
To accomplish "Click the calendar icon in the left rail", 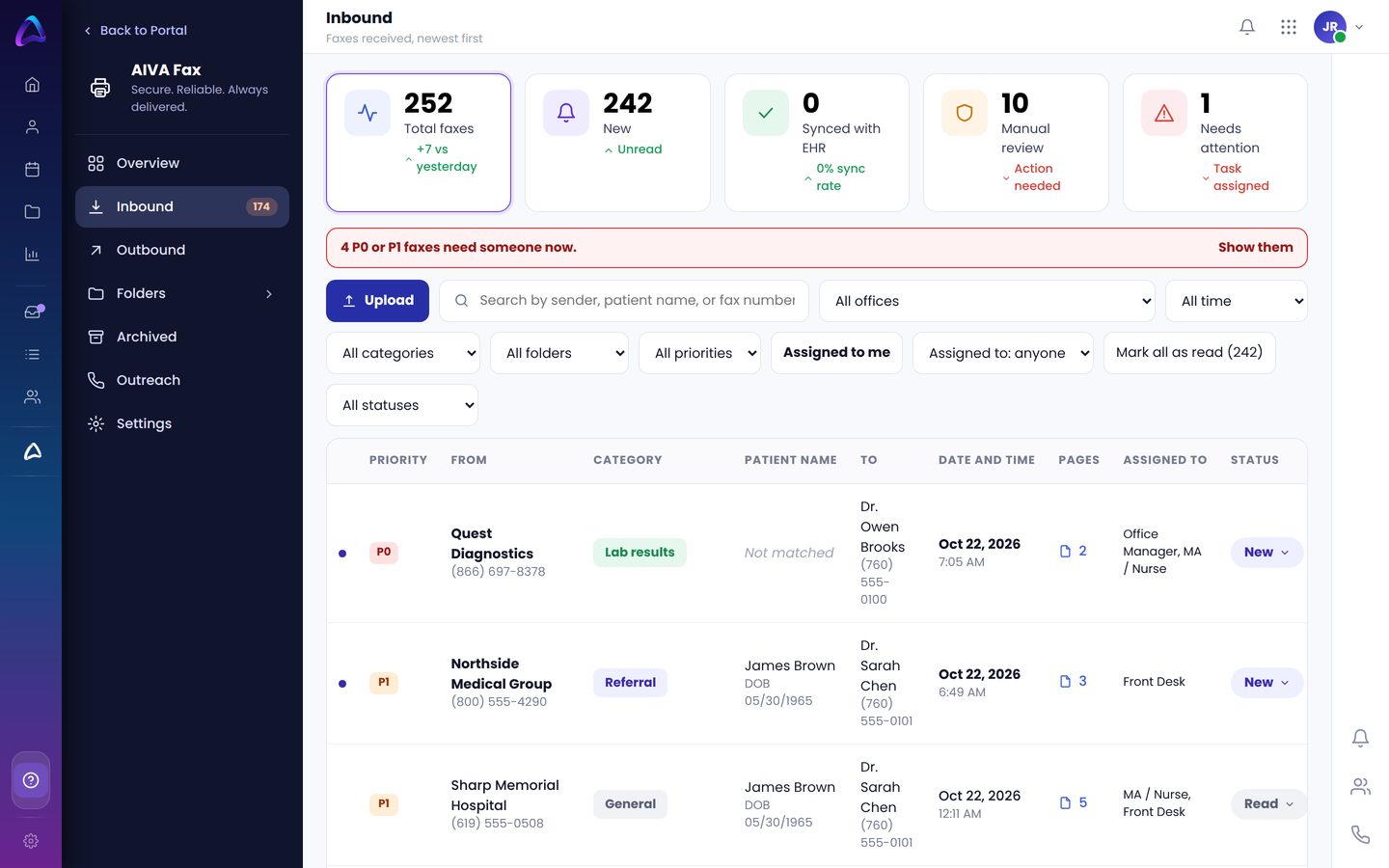I will [32, 170].
